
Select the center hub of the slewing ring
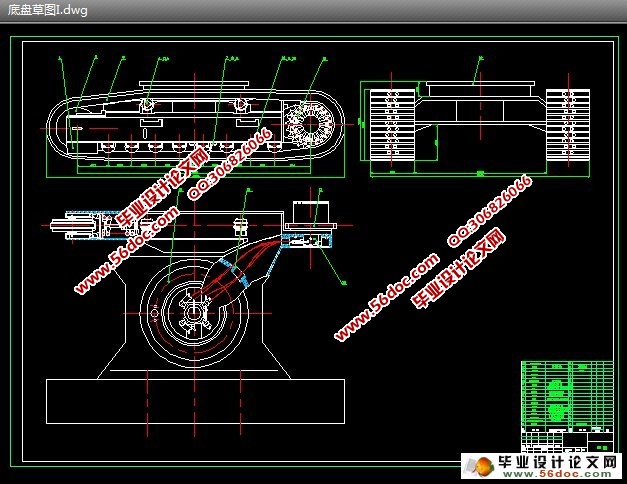click(194, 313)
